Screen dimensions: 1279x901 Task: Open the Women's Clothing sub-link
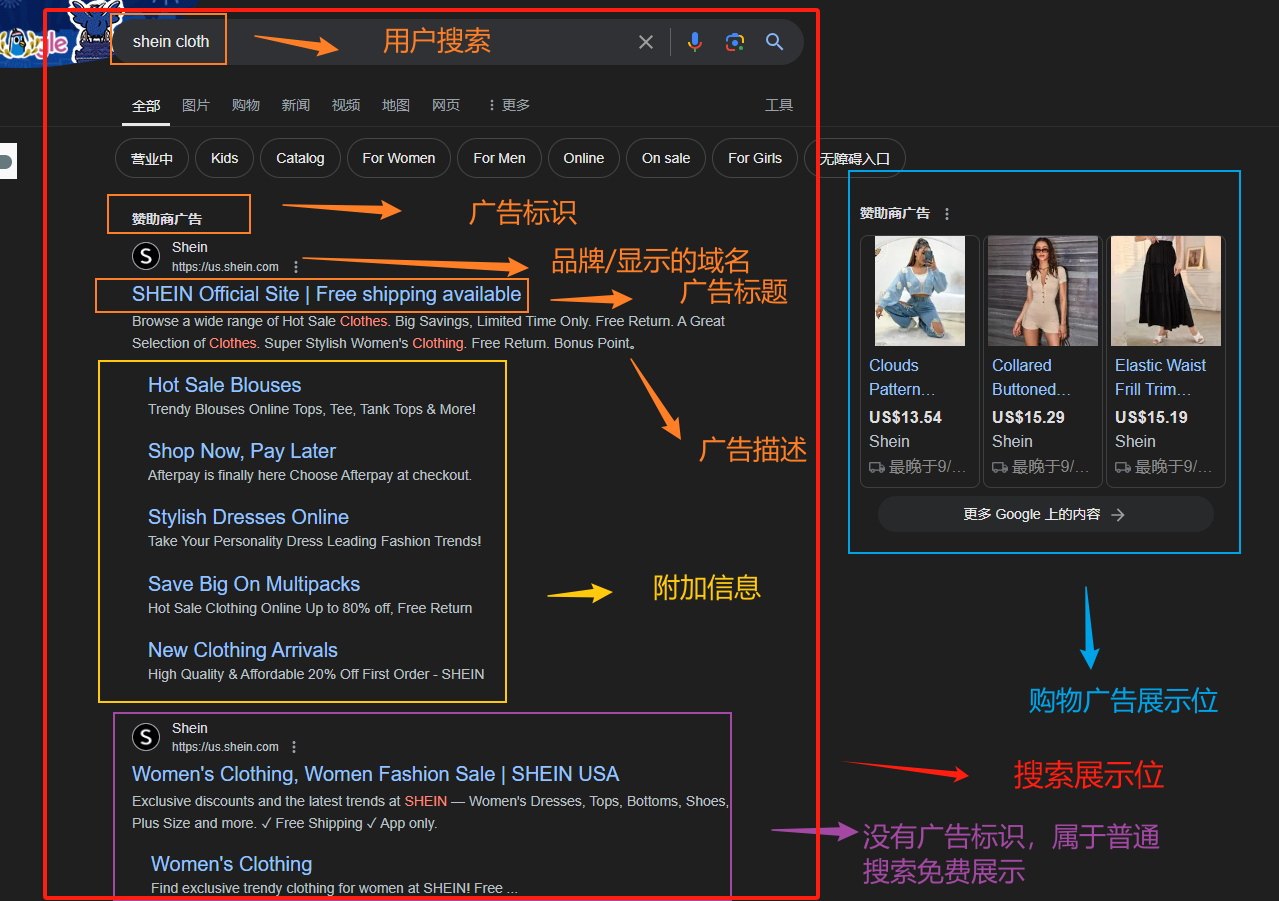point(231,864)
